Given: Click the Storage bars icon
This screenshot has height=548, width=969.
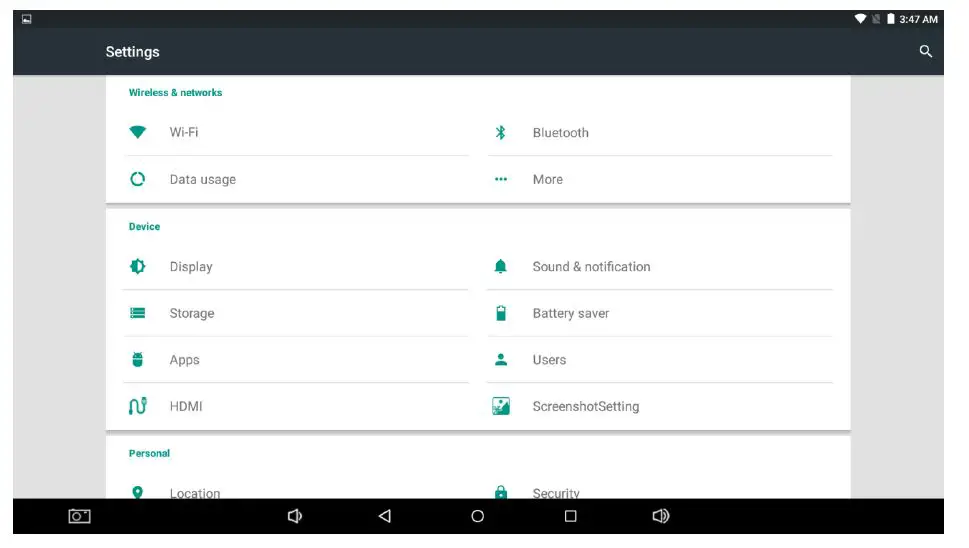Looking at the screenshot, I should (x=137, y=313).
